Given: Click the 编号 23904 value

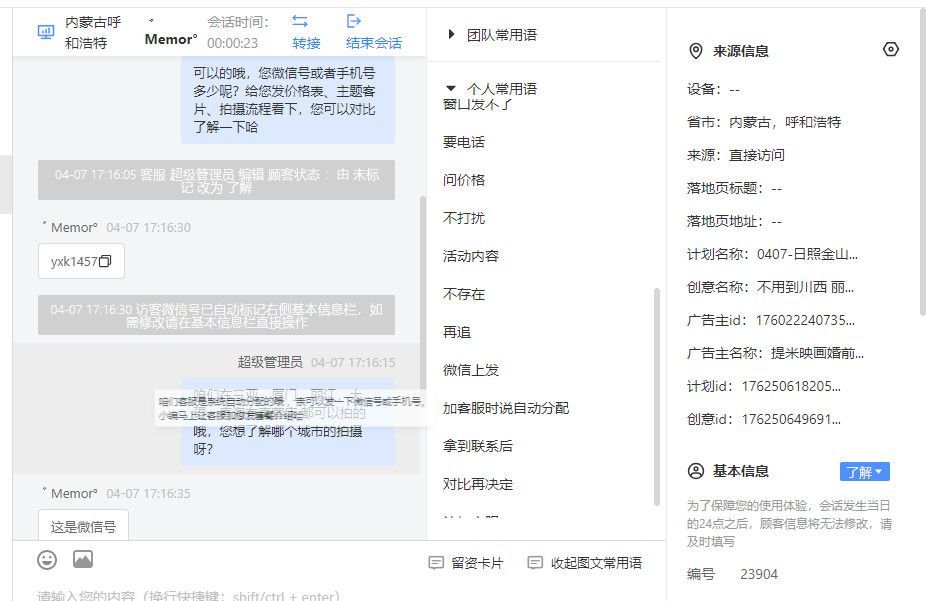Looking at the screenshot, I should pos(759,574).
